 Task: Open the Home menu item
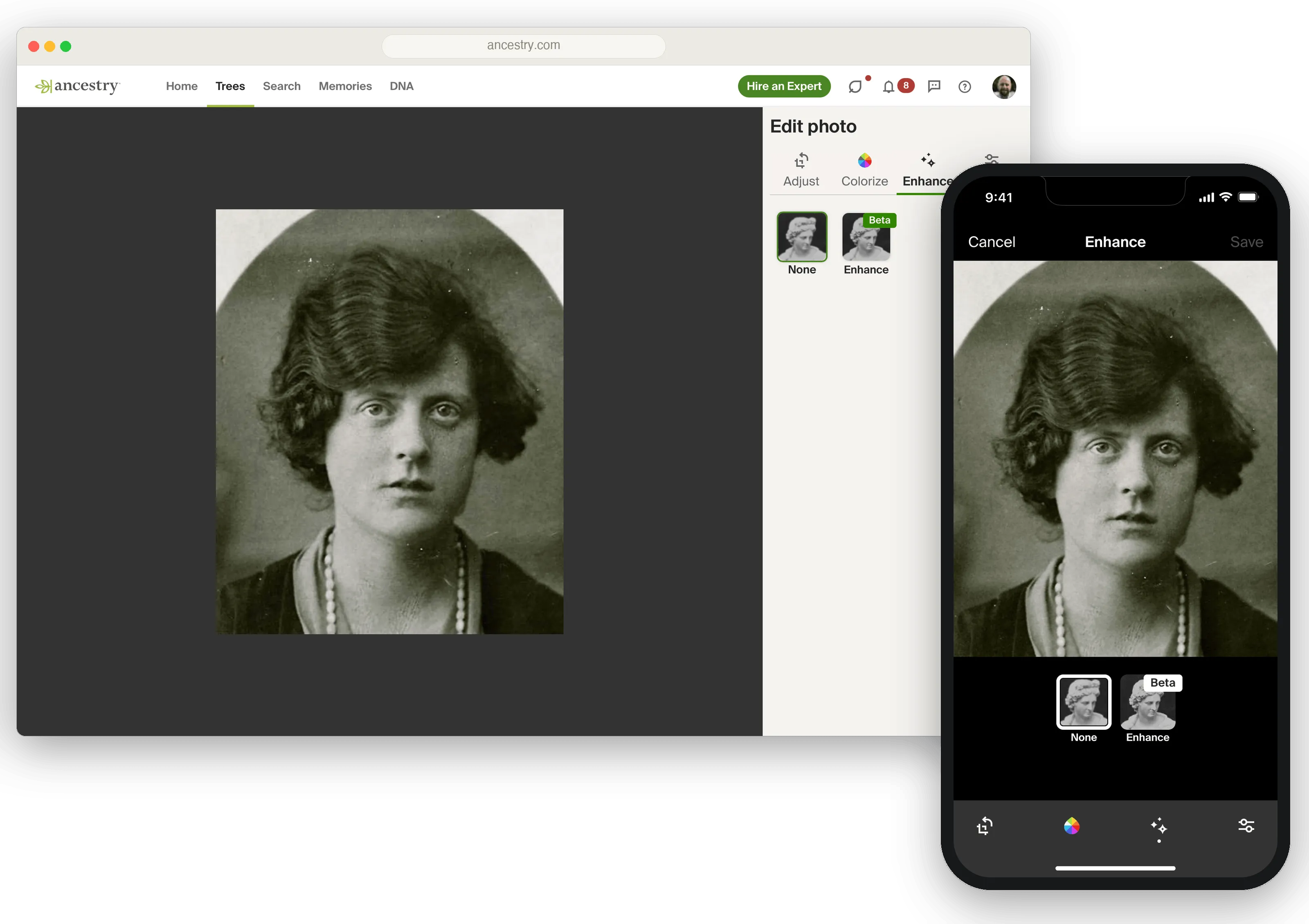pos(182,86)
